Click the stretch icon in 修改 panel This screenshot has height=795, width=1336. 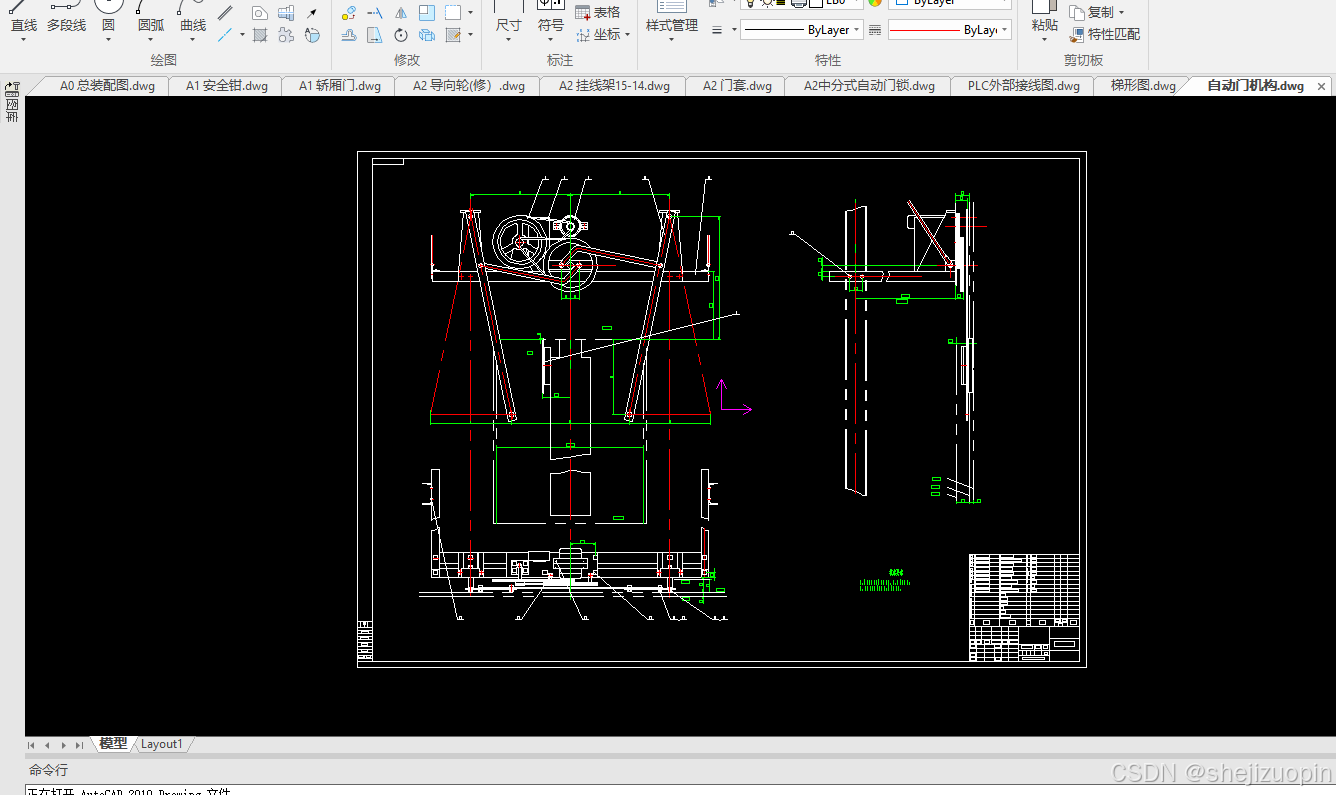(x=375, y=35)
